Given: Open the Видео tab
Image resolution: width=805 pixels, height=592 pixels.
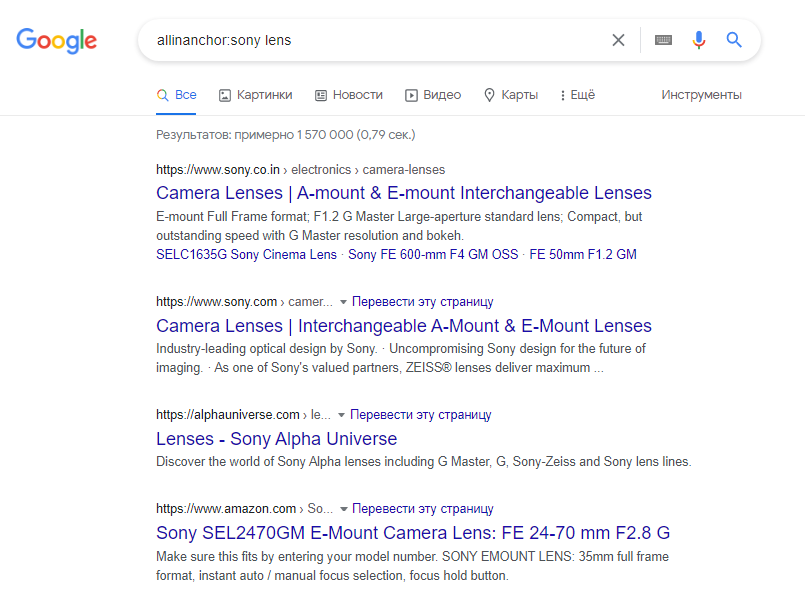Looking at the screenshot, I should pyautogui.click(x=433, y=95).
